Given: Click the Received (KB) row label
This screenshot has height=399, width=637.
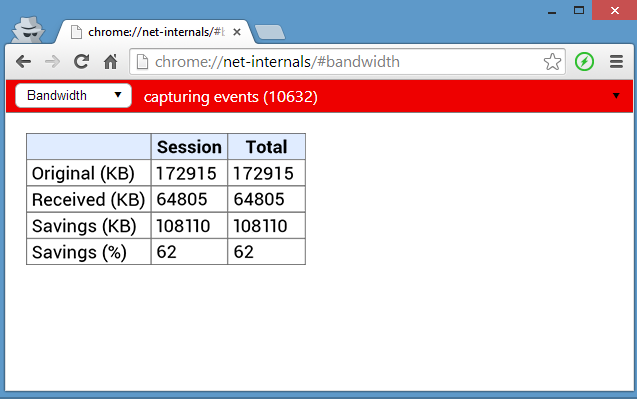Looking at the screenshot, I should 88,200.
